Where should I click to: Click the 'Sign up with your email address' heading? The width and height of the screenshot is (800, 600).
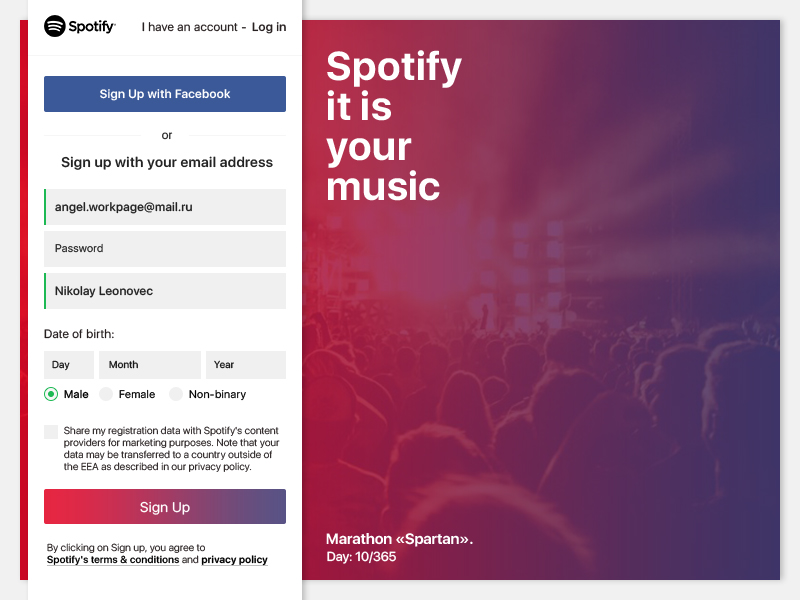coord(167,162)
